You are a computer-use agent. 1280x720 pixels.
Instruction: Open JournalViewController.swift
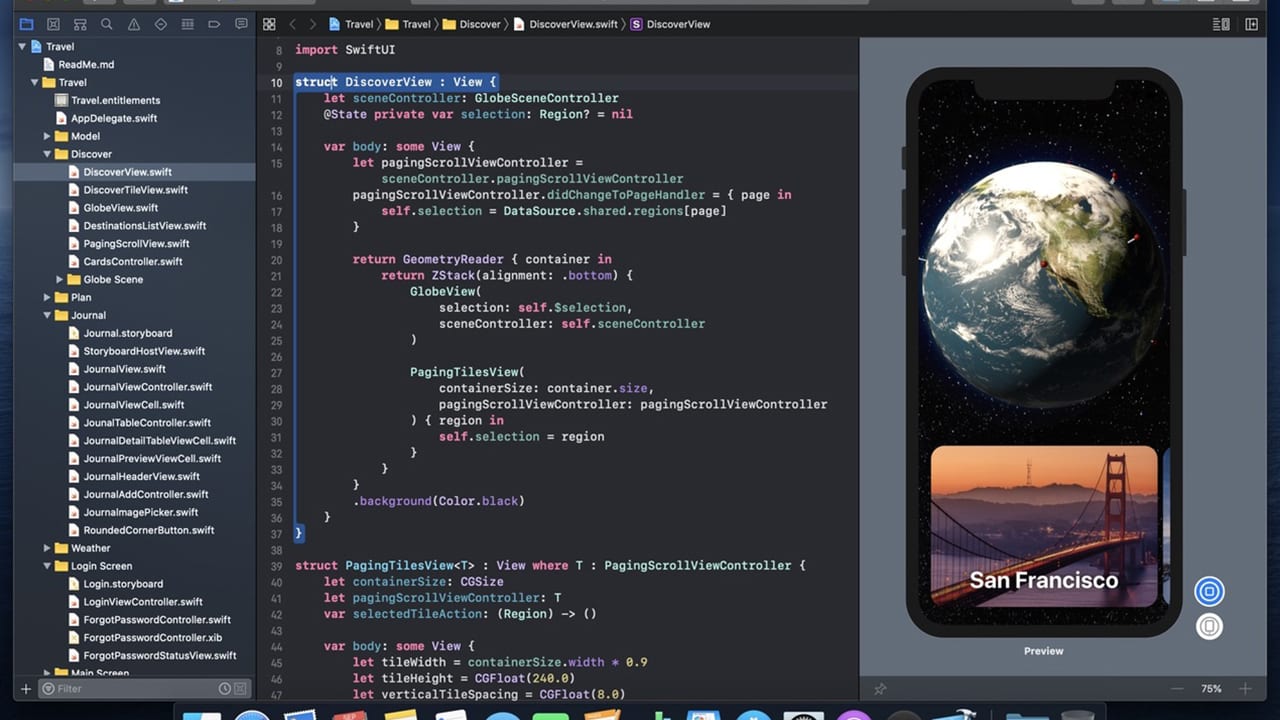pyautogui.click(x=147, y=387)
